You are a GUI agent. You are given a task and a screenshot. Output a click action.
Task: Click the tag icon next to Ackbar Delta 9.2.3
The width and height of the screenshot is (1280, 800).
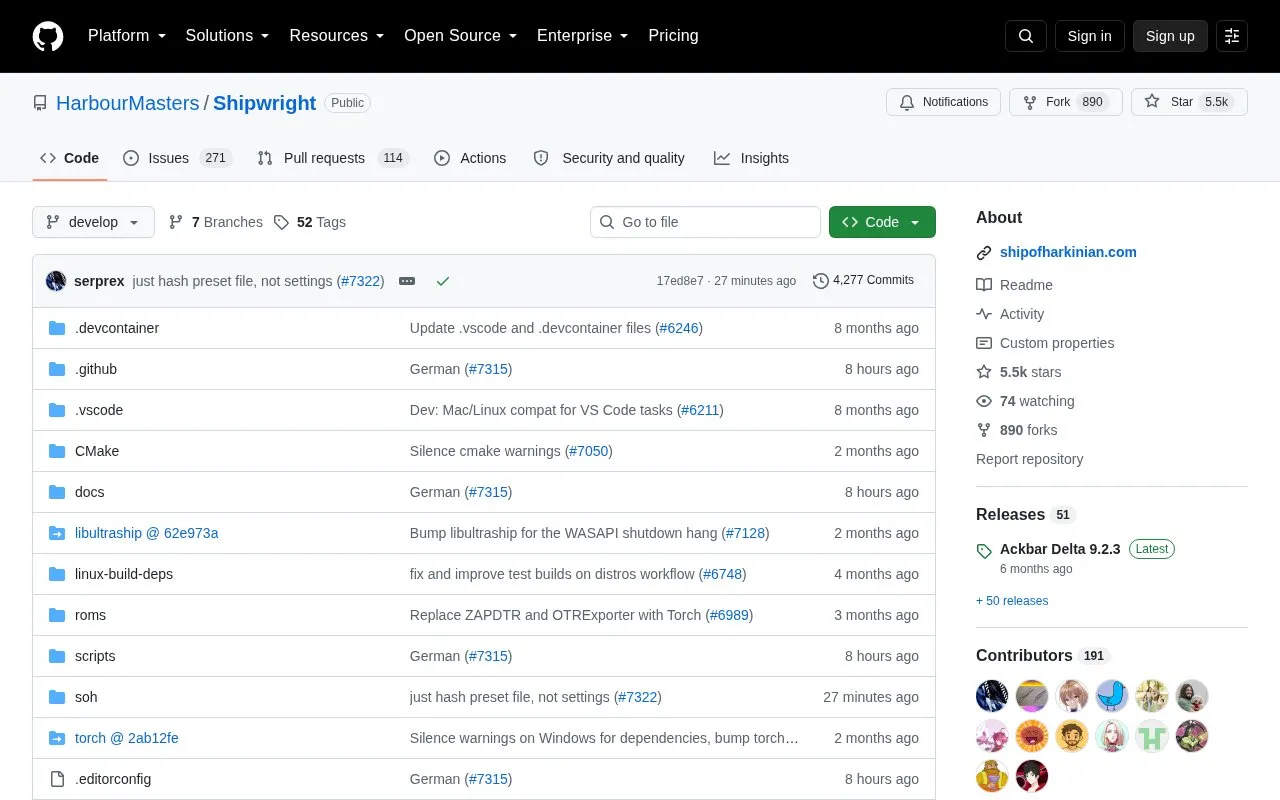point(984,551)
